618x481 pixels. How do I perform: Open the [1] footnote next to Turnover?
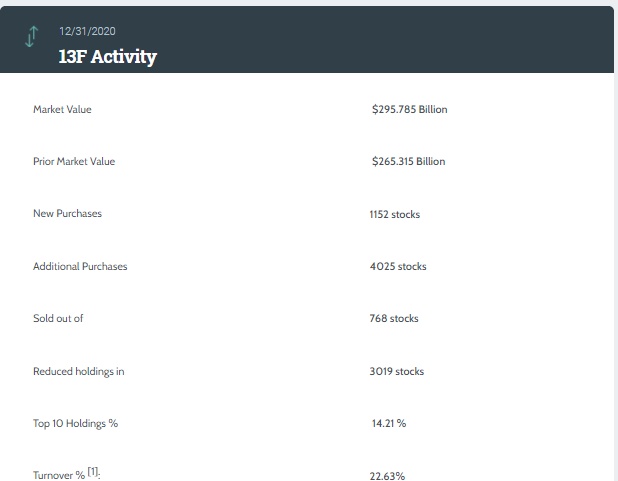(x=93, y=472)
